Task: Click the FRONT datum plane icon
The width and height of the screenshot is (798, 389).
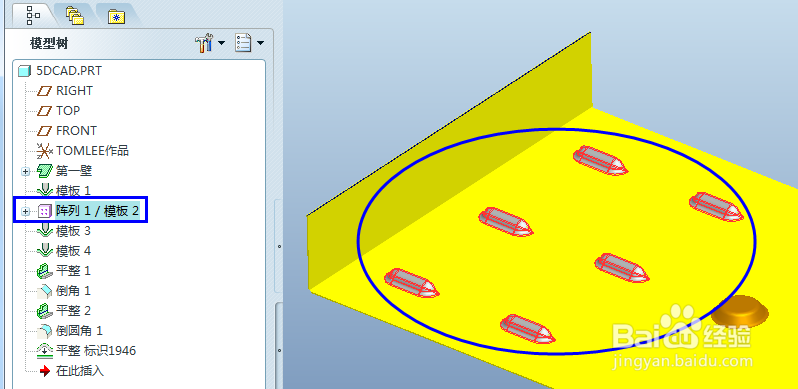Action: click(x=45, y=131)
